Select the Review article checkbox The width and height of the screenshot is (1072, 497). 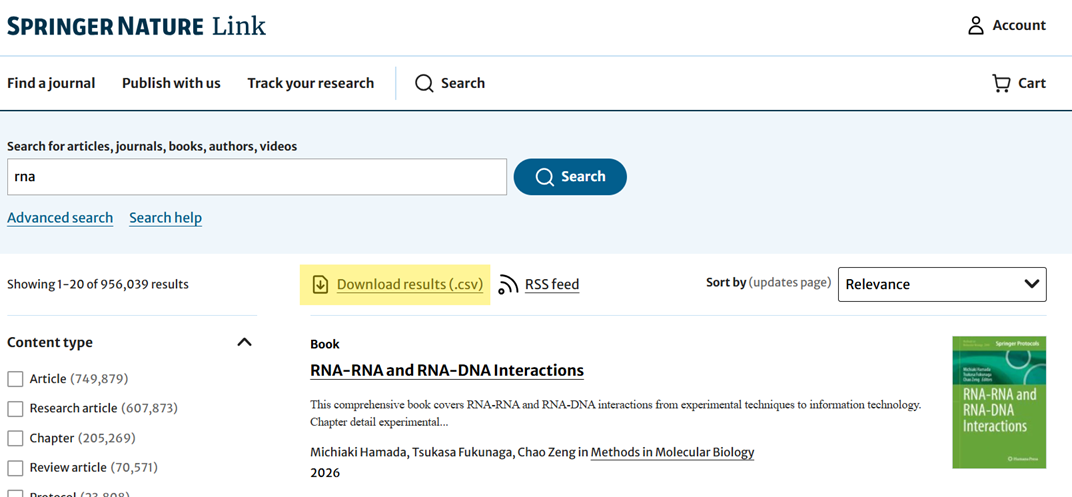[x=15, y=468]
